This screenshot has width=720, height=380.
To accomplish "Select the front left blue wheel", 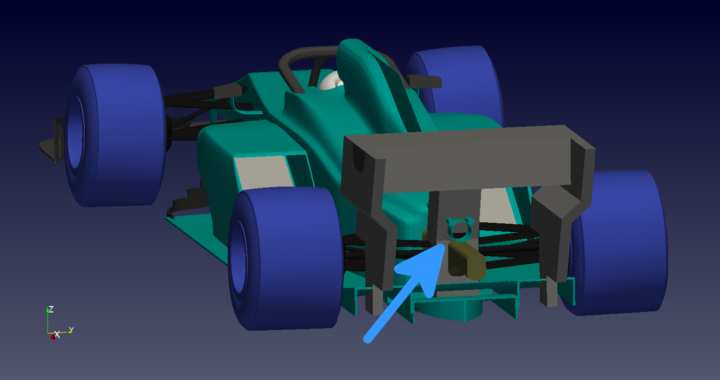I will point(115,135).
